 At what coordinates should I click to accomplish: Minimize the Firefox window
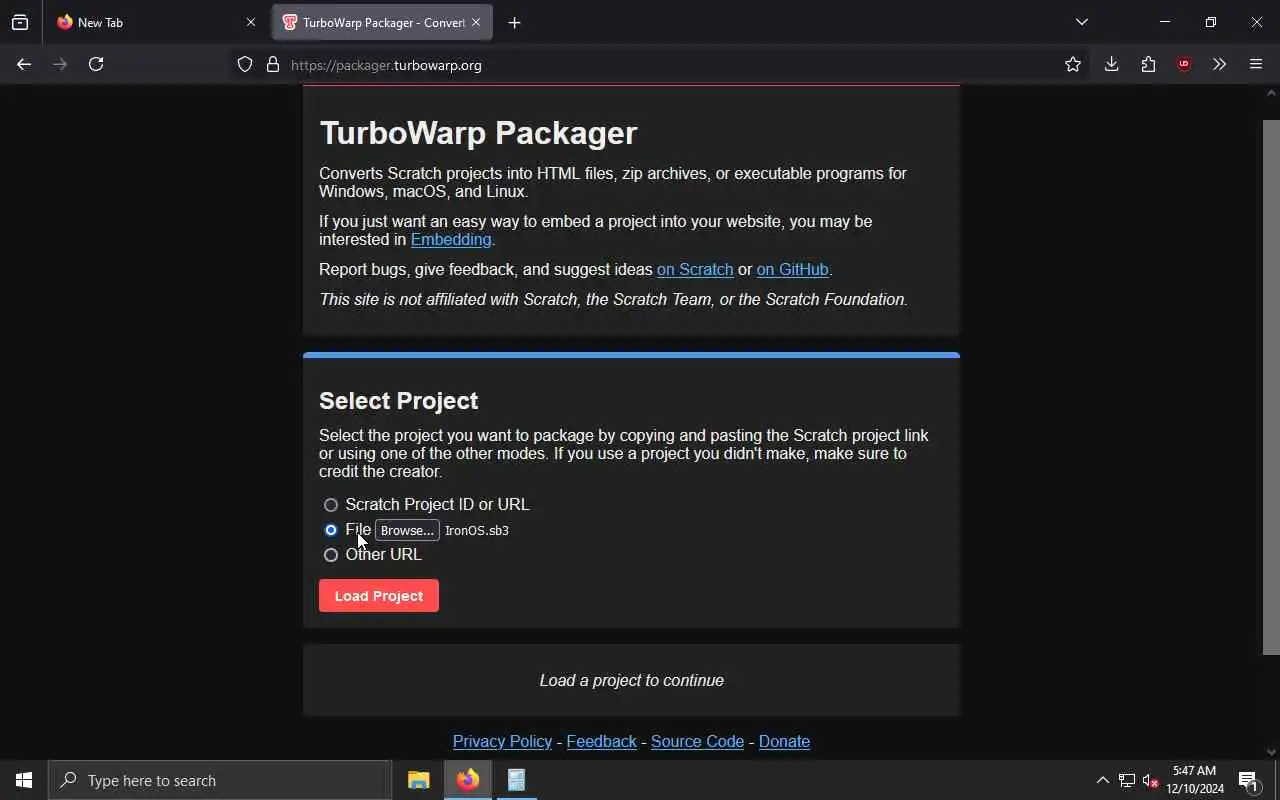pyautogui.click(x=1164, y=22)
